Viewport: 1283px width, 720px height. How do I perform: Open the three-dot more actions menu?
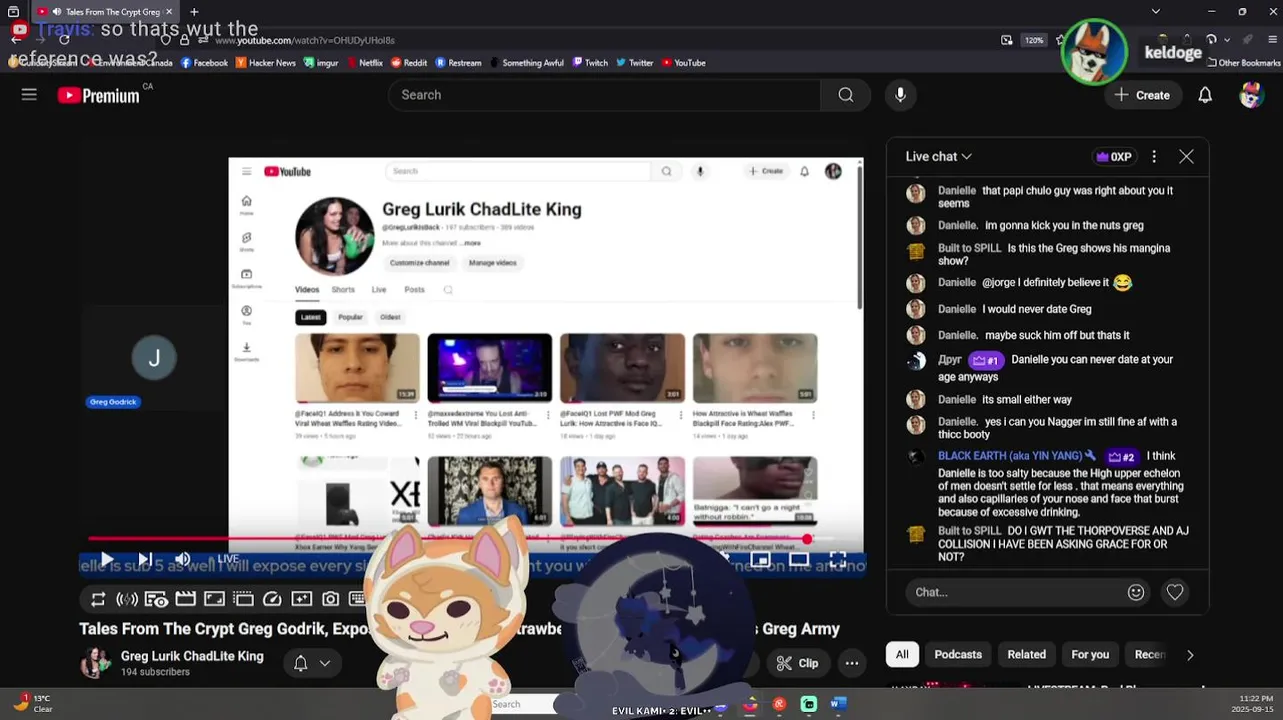click(x=852, y=663)
